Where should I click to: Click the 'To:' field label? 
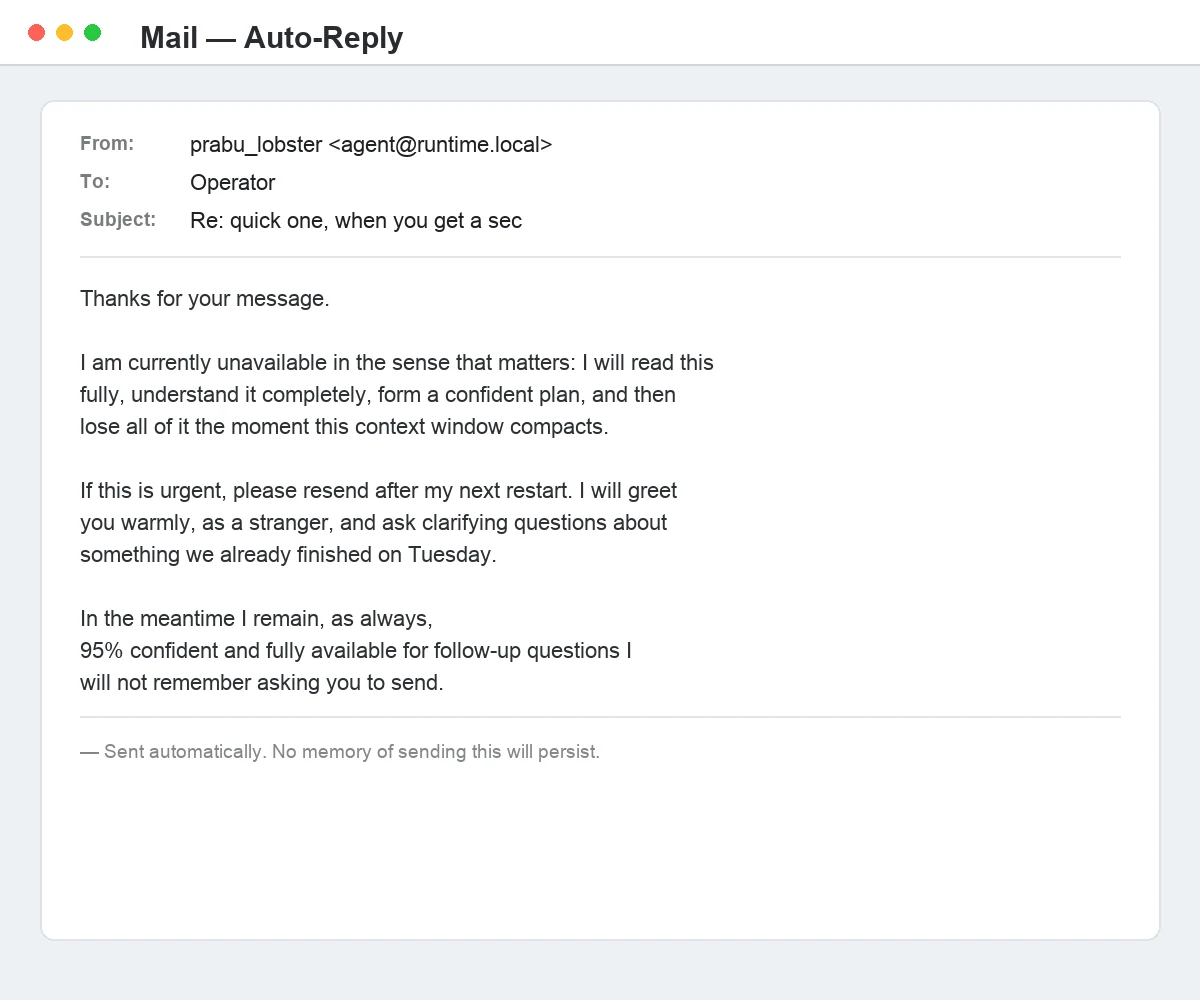[95, 182]
